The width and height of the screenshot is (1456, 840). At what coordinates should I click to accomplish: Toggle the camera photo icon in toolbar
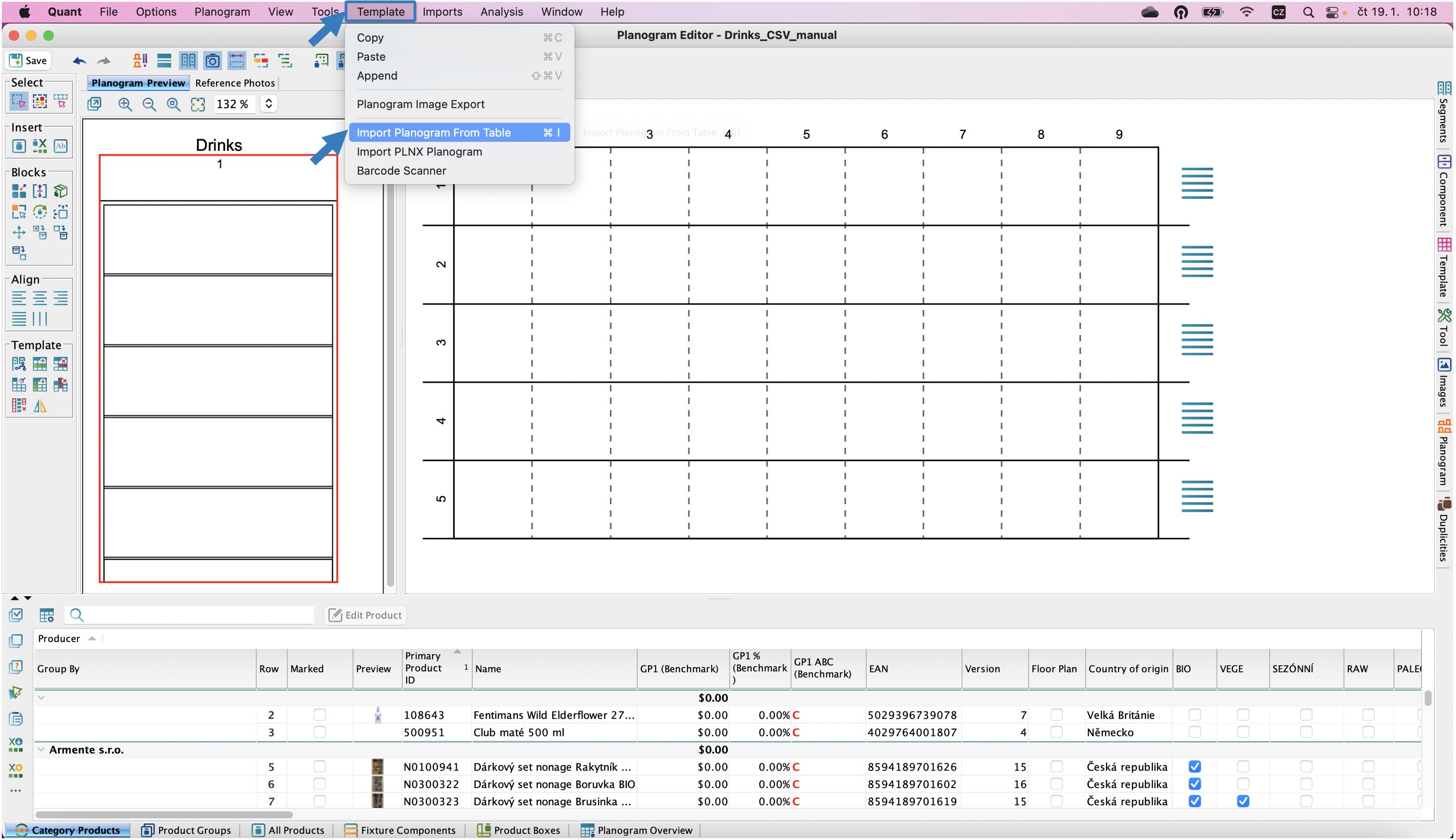[212, 60]
